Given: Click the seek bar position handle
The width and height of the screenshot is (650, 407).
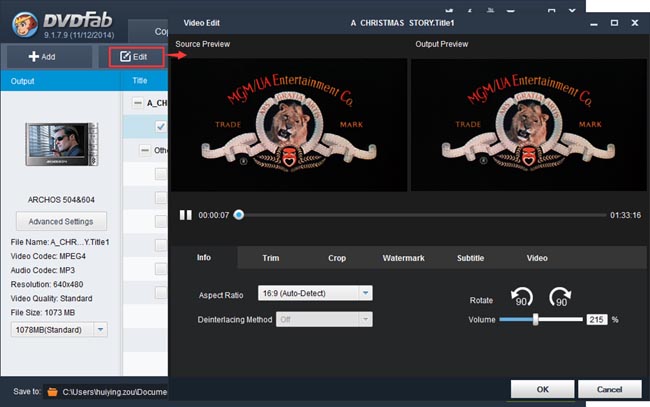Looking at the screenshot, I should (239, 215).
